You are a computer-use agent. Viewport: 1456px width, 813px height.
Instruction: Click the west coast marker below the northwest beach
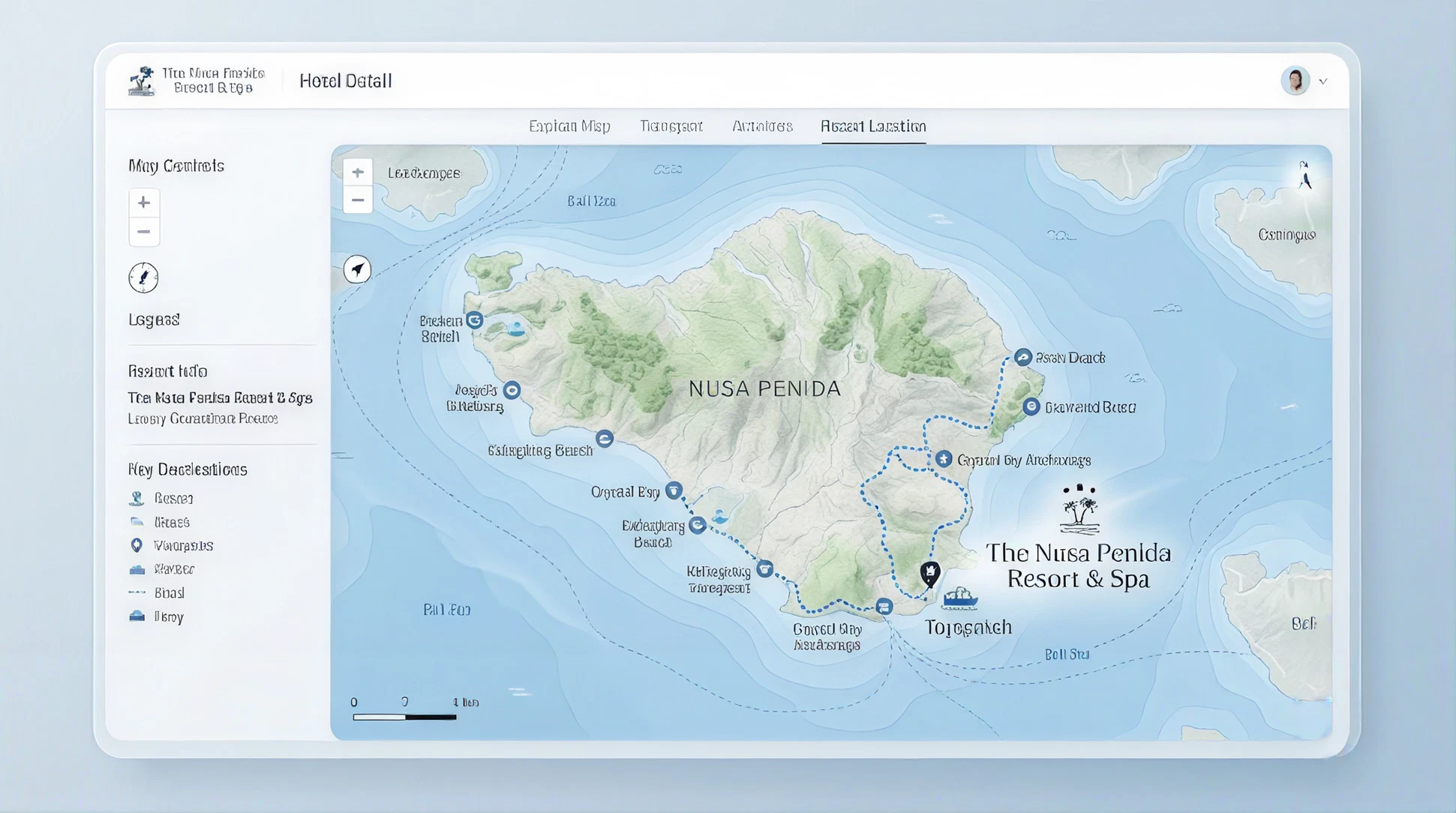click(512, 390)
